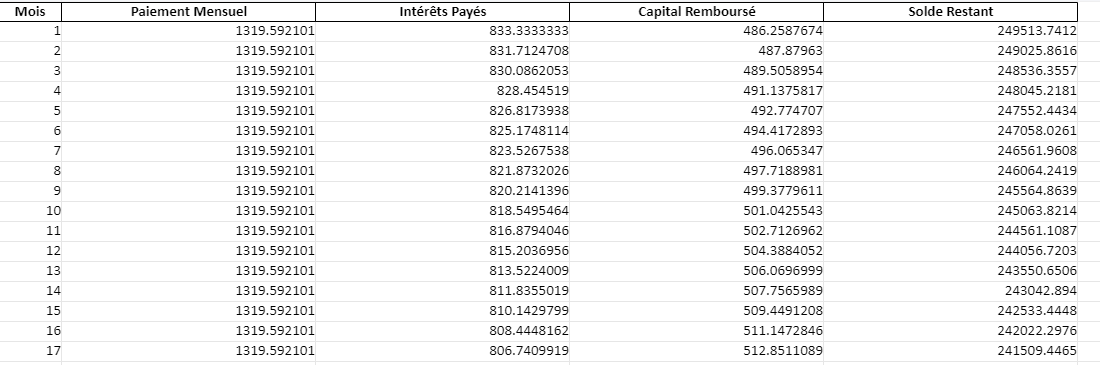The height and width of the screenshot is (365, 1100).
Task: Click month 5 cell
Action: pos(31,111)
